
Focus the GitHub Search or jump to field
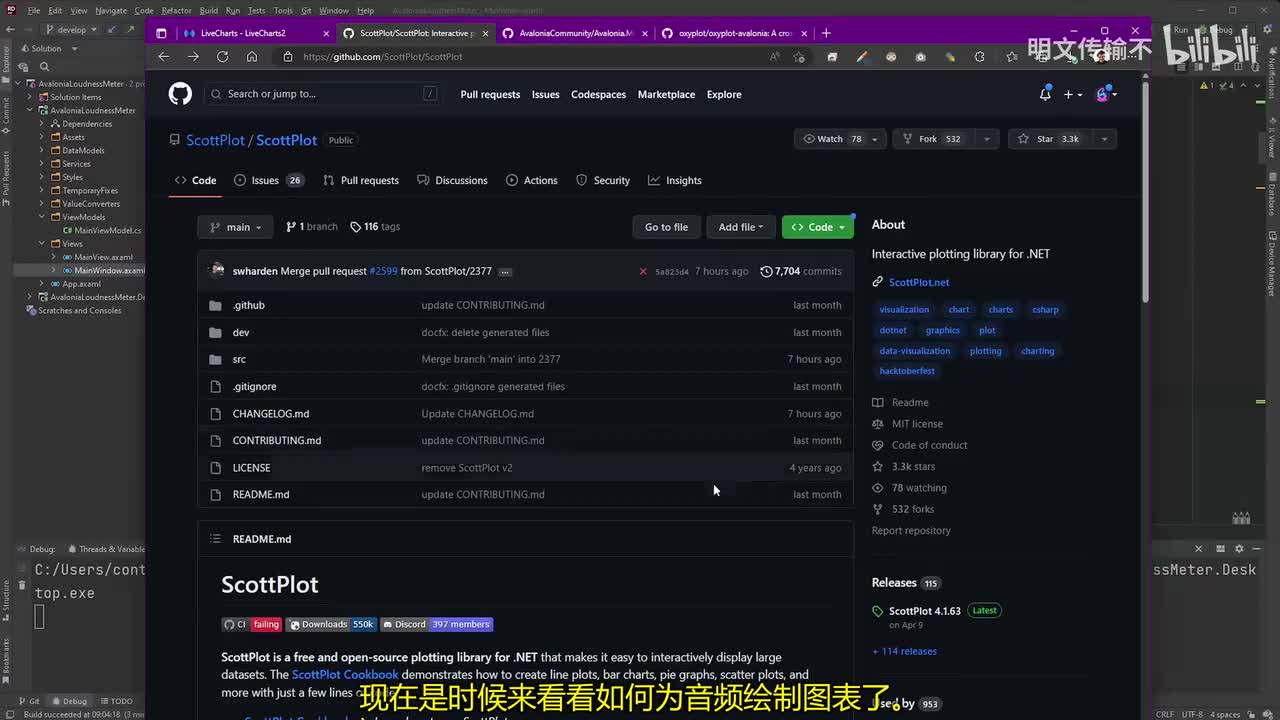point(324,94)
